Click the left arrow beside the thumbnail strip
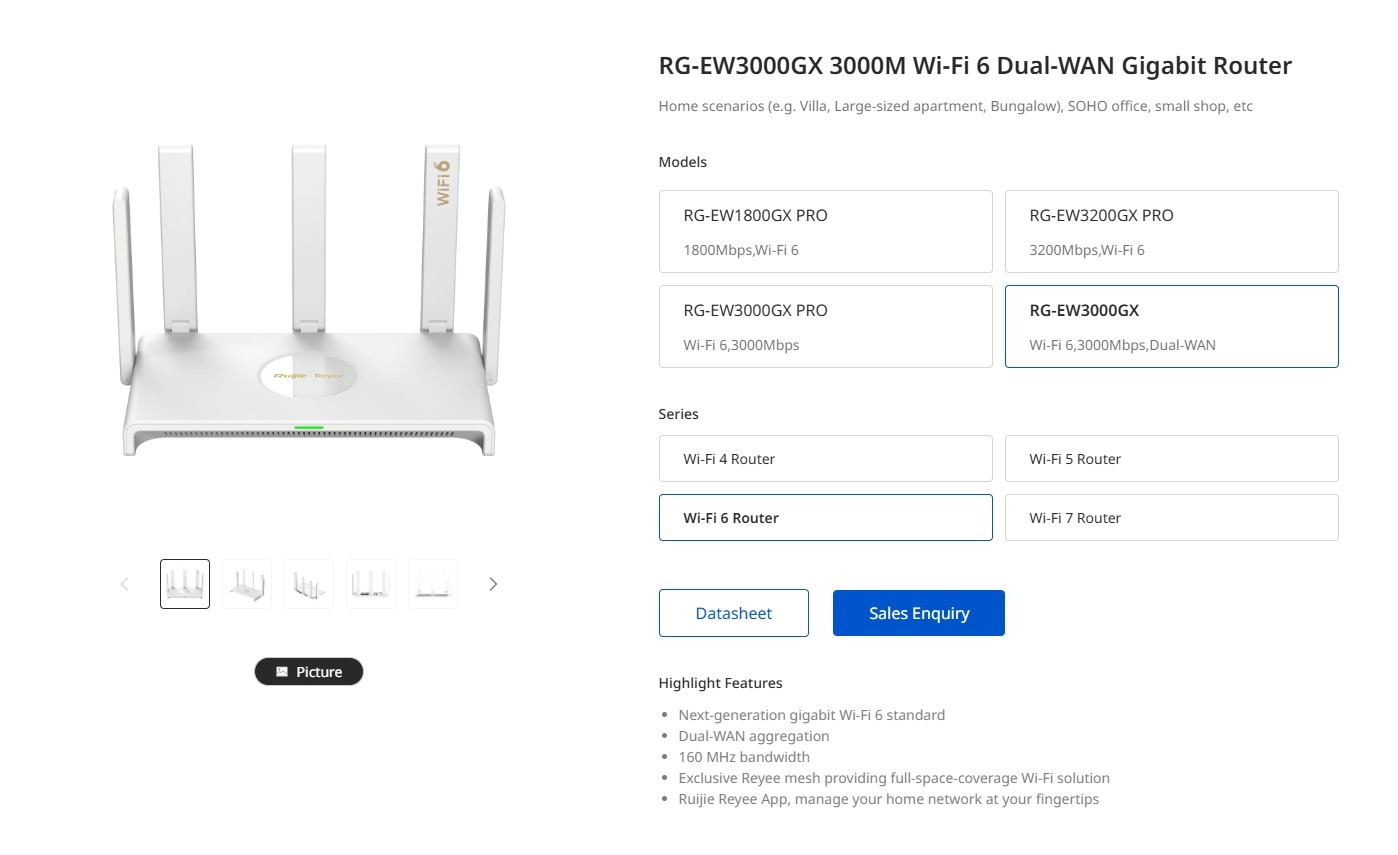The image size is (1398, 855). coord(124,583)
